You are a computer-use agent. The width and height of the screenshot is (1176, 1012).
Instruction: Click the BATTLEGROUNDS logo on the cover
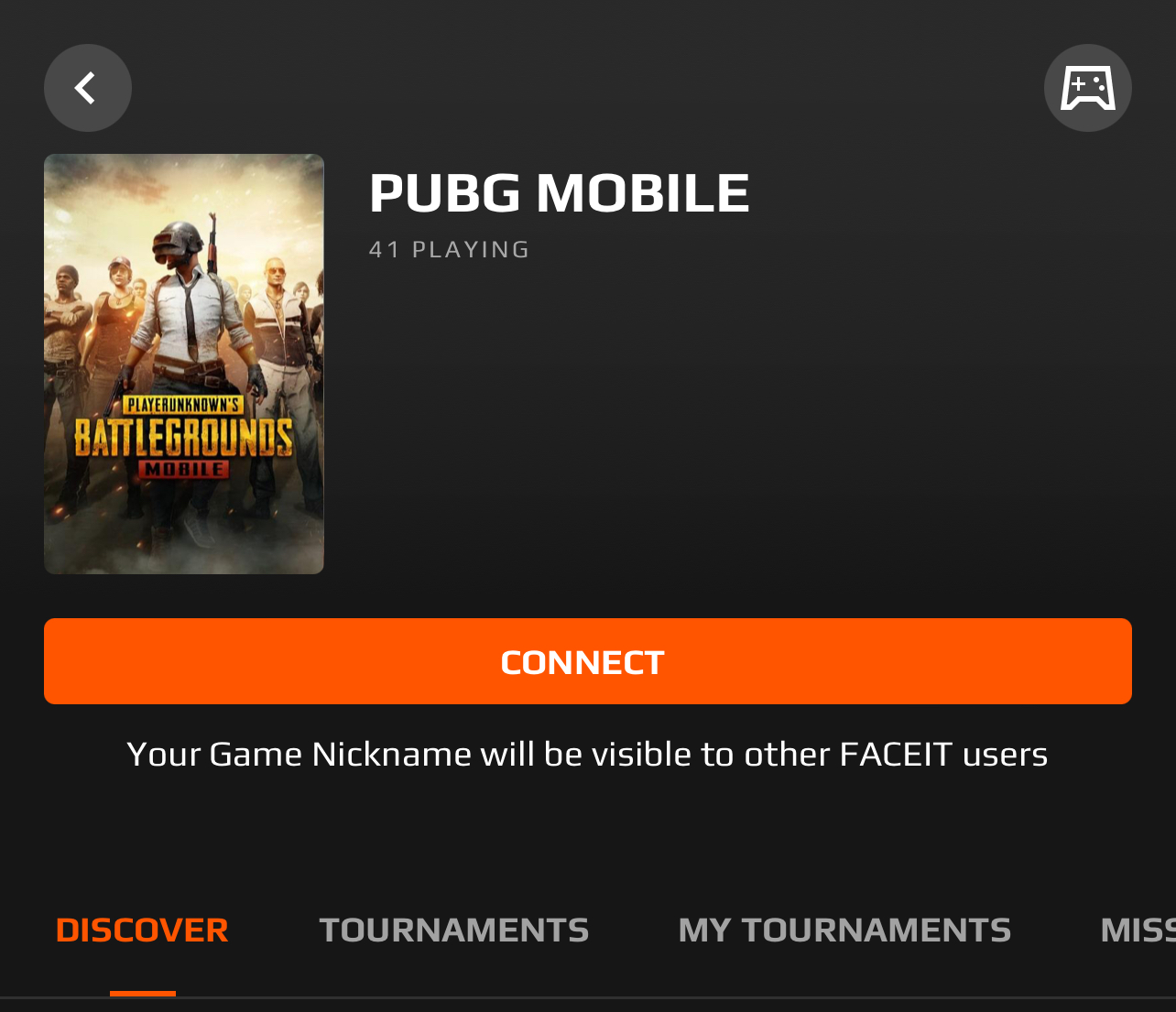coord(183,438)
